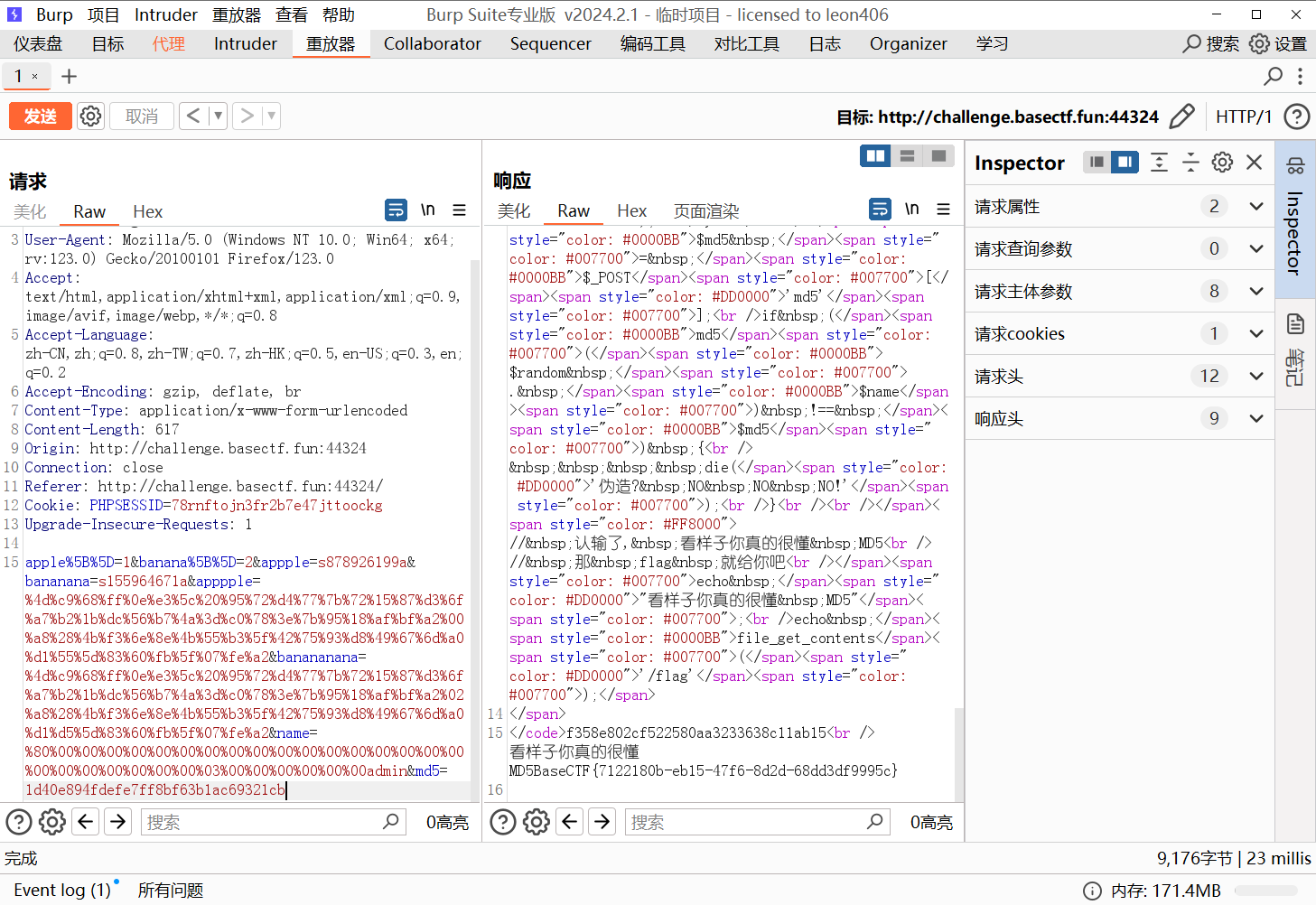This screenshot has width=1316, height=905.
Task: Switch to the 编码工具 tab
Action: coord(653,43)
